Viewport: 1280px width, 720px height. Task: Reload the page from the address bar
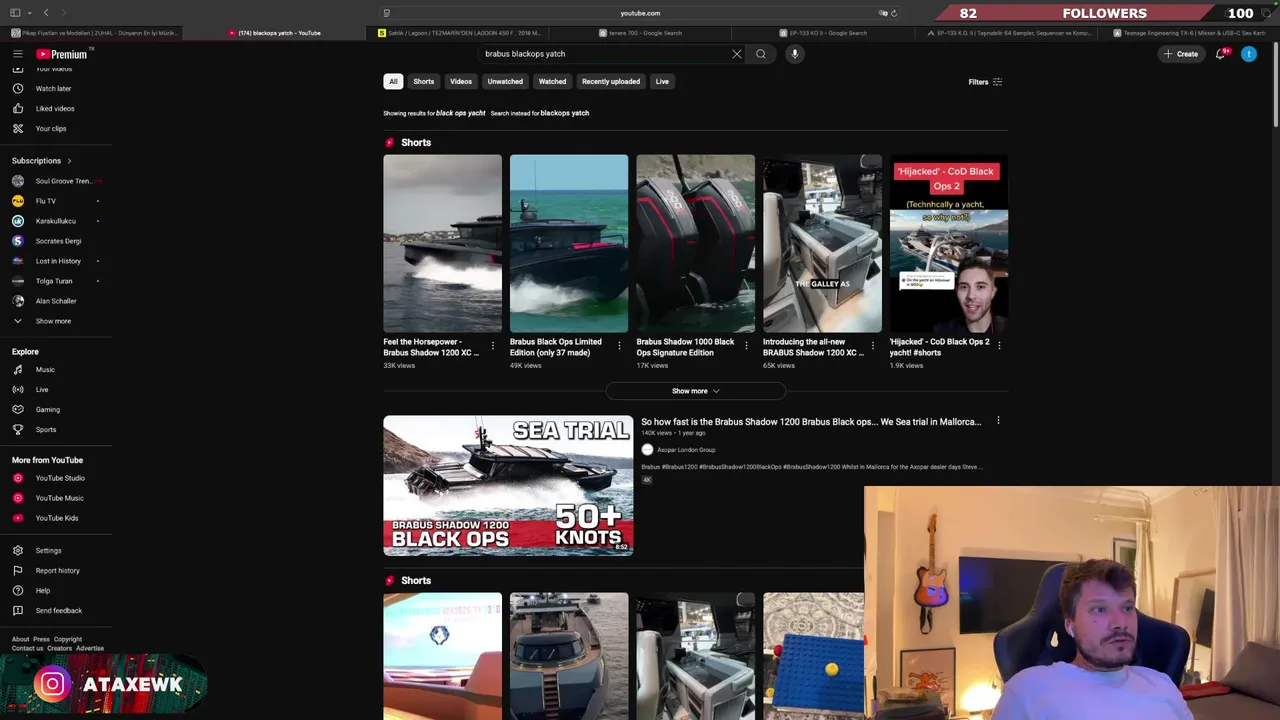[894, 13]
